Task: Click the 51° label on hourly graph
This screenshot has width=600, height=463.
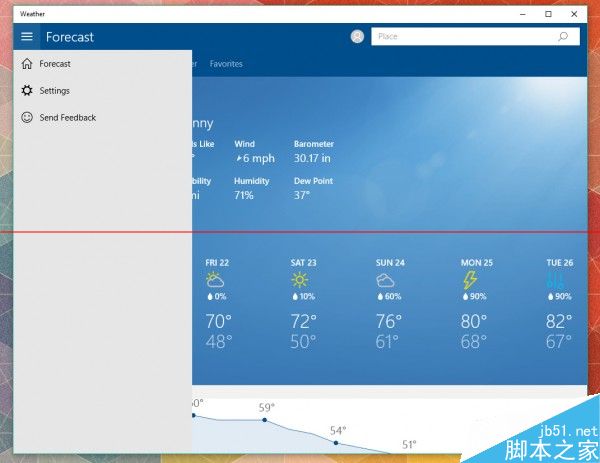Action: (x=409, y=445)
